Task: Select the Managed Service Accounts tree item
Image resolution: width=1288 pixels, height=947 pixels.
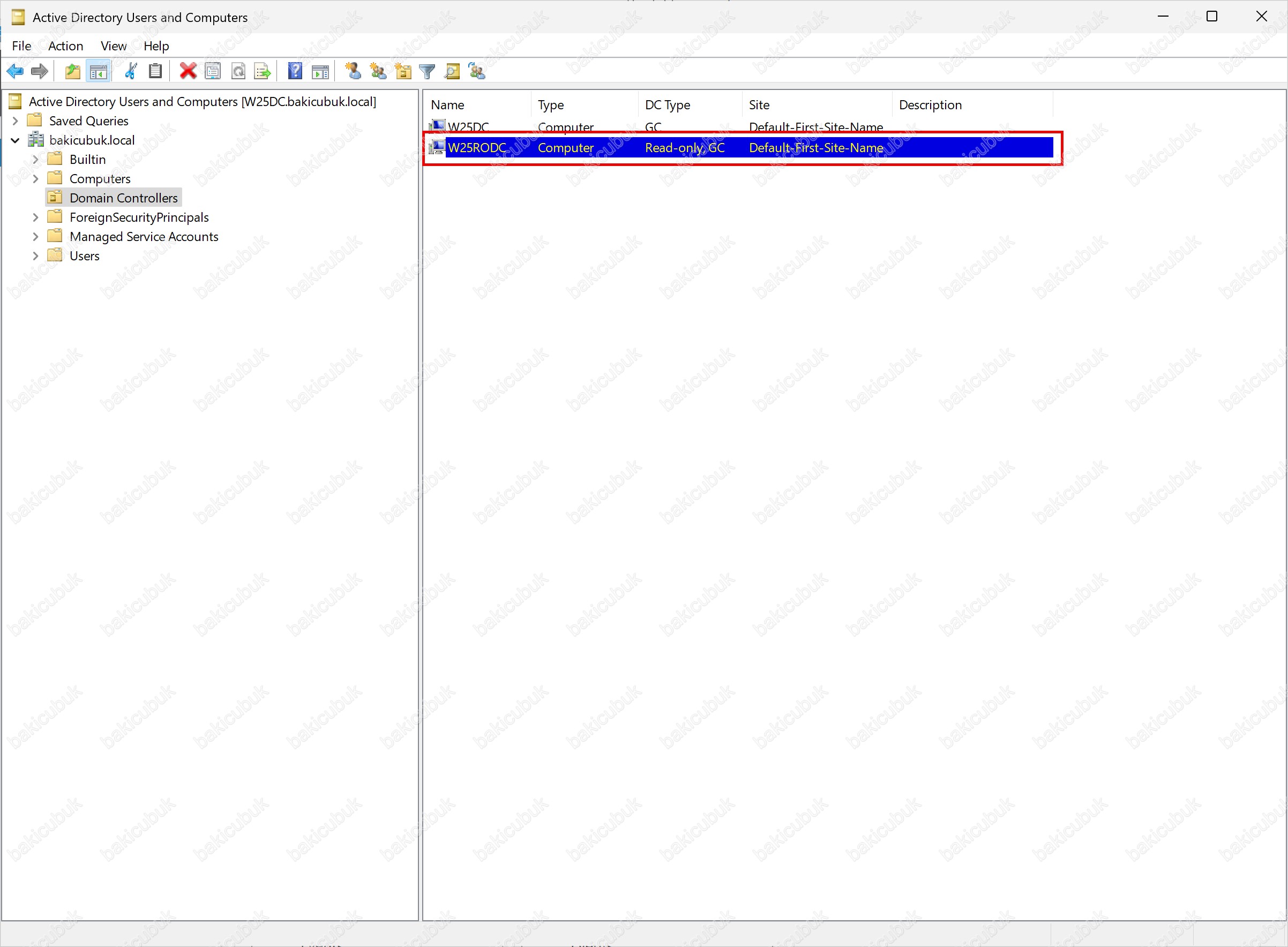Action: (x=144, y=237)
